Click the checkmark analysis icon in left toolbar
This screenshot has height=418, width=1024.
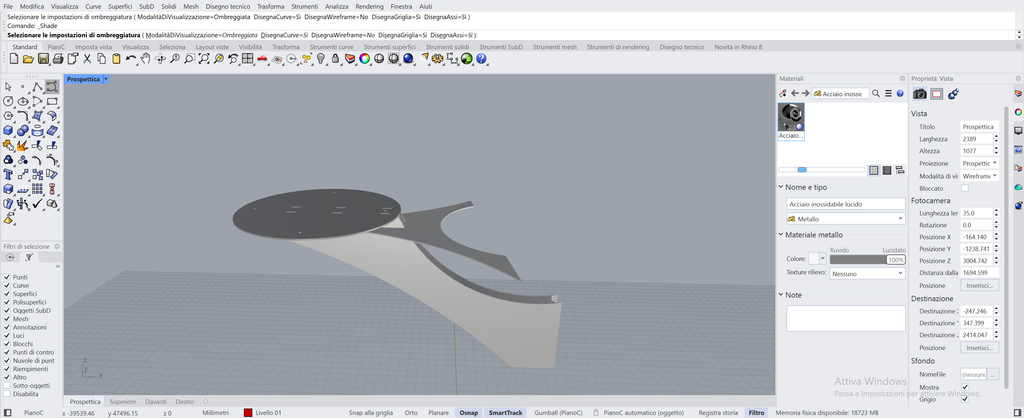37,202
